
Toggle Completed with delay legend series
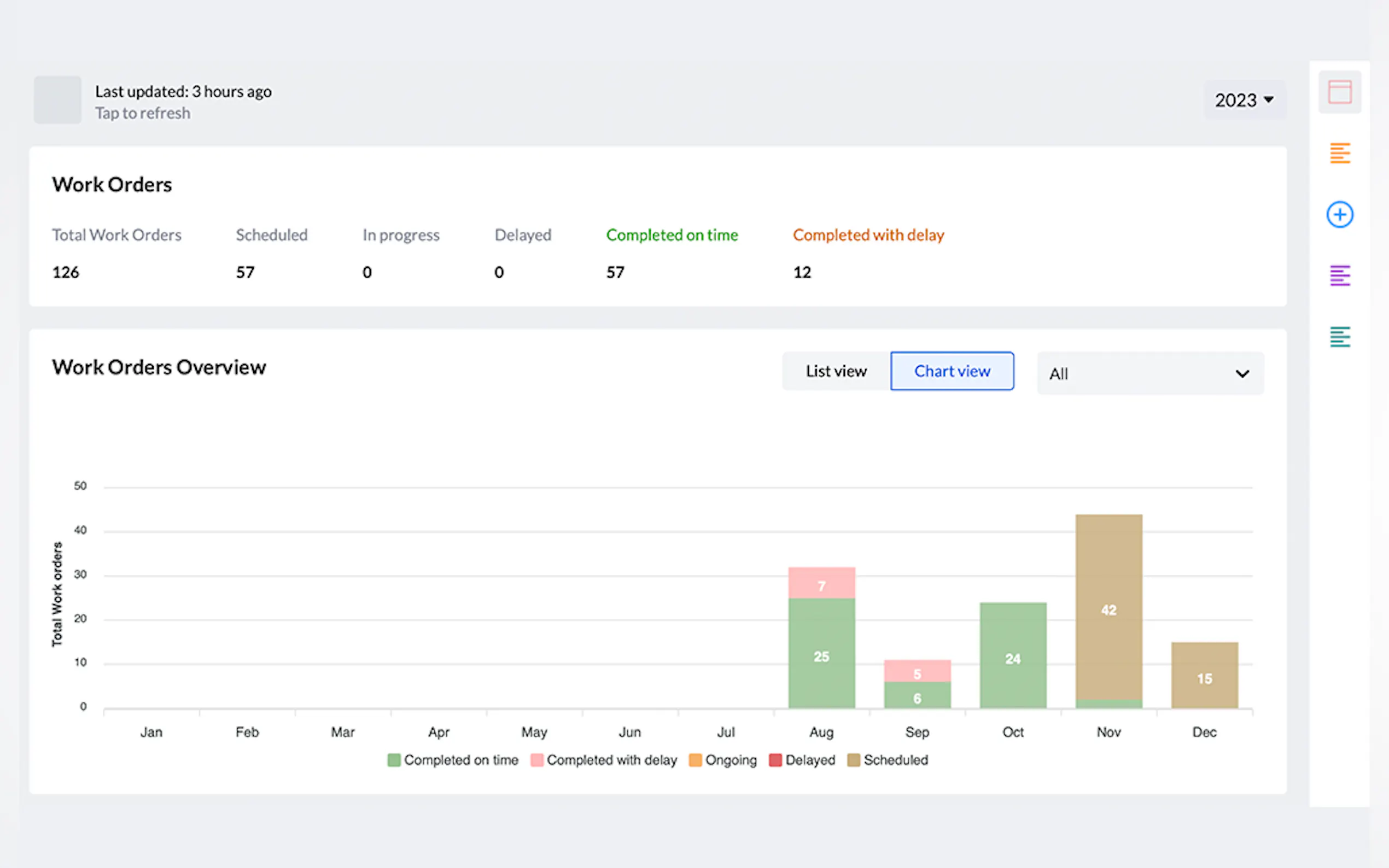(604, 760)
